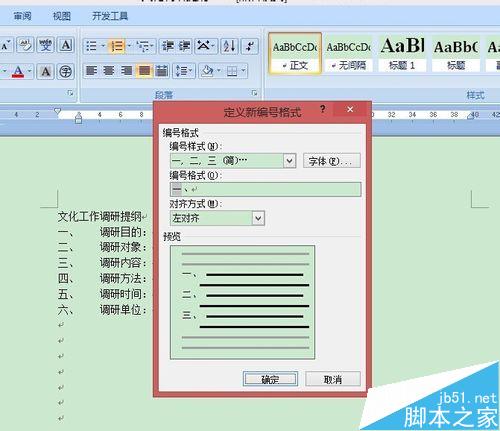Align the text right
Screen dimensions: 500x431
(x=126, y=71)
